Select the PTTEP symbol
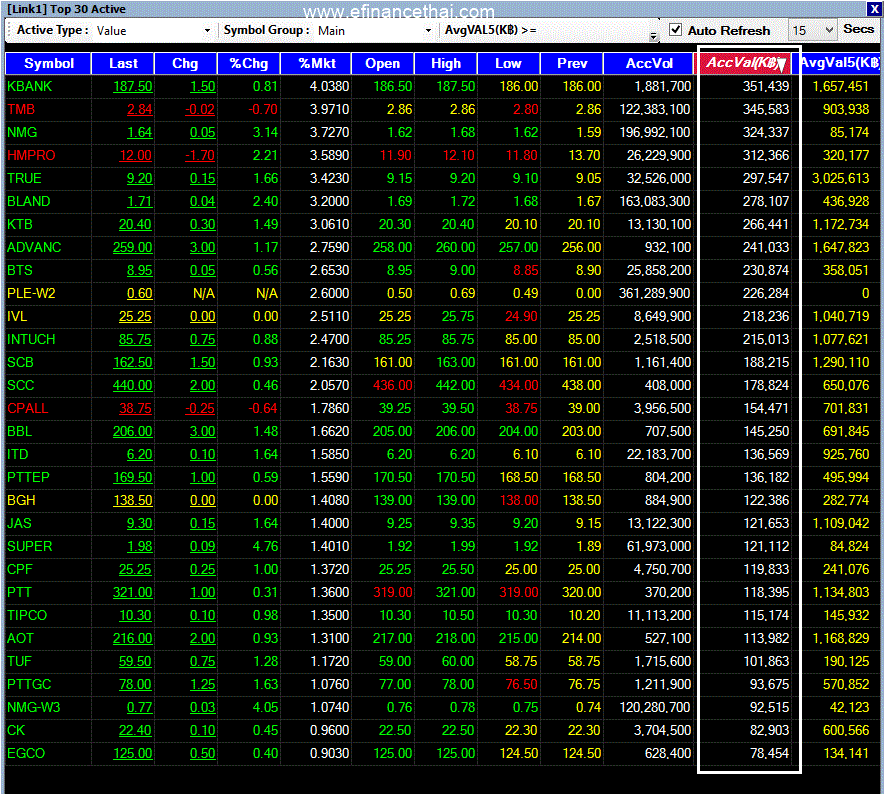The height and width of the screenshot is (794, 885). pyautogui.click(x=28, y=477)
